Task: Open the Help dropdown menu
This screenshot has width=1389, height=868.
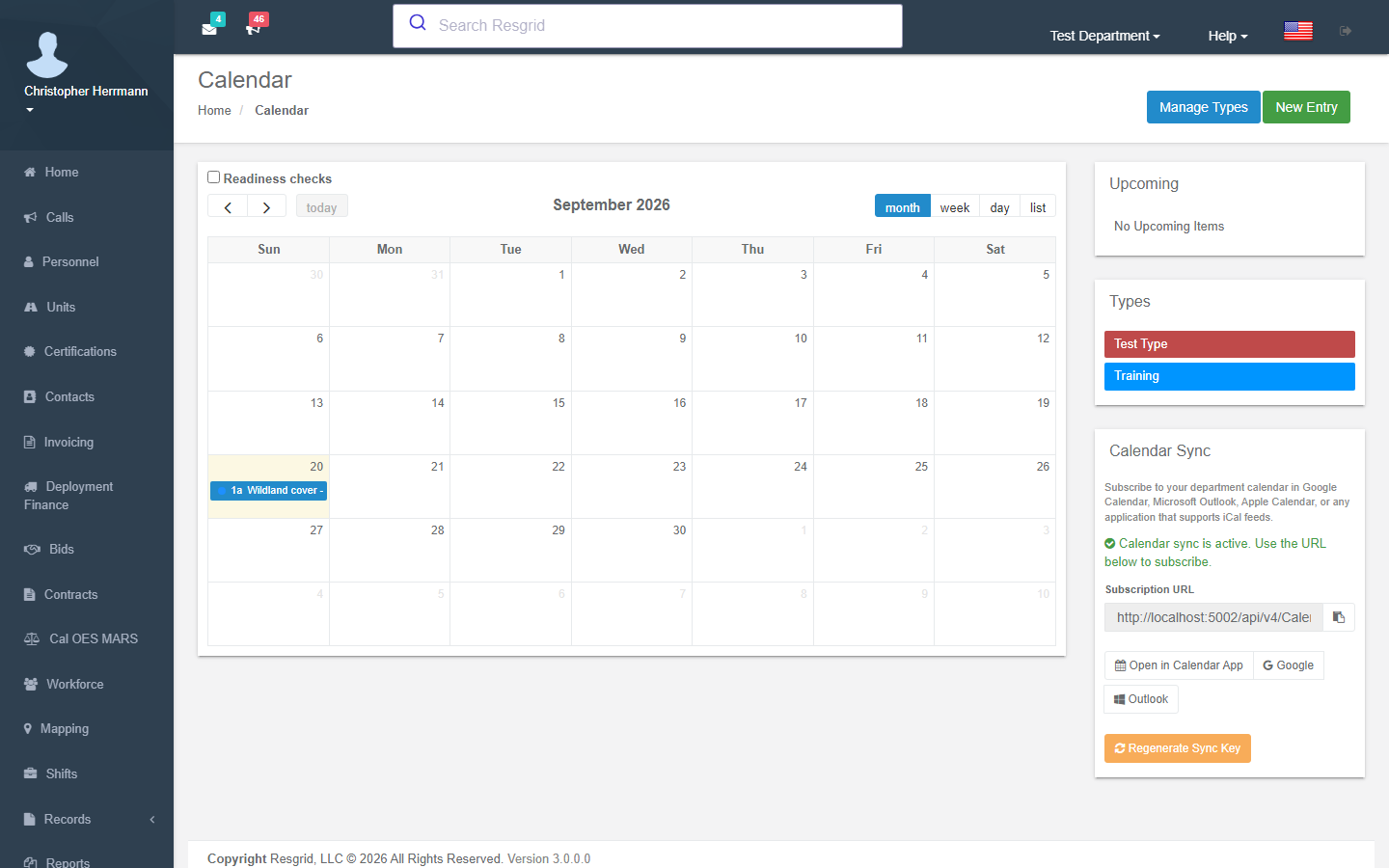Action: [1228, 36]
